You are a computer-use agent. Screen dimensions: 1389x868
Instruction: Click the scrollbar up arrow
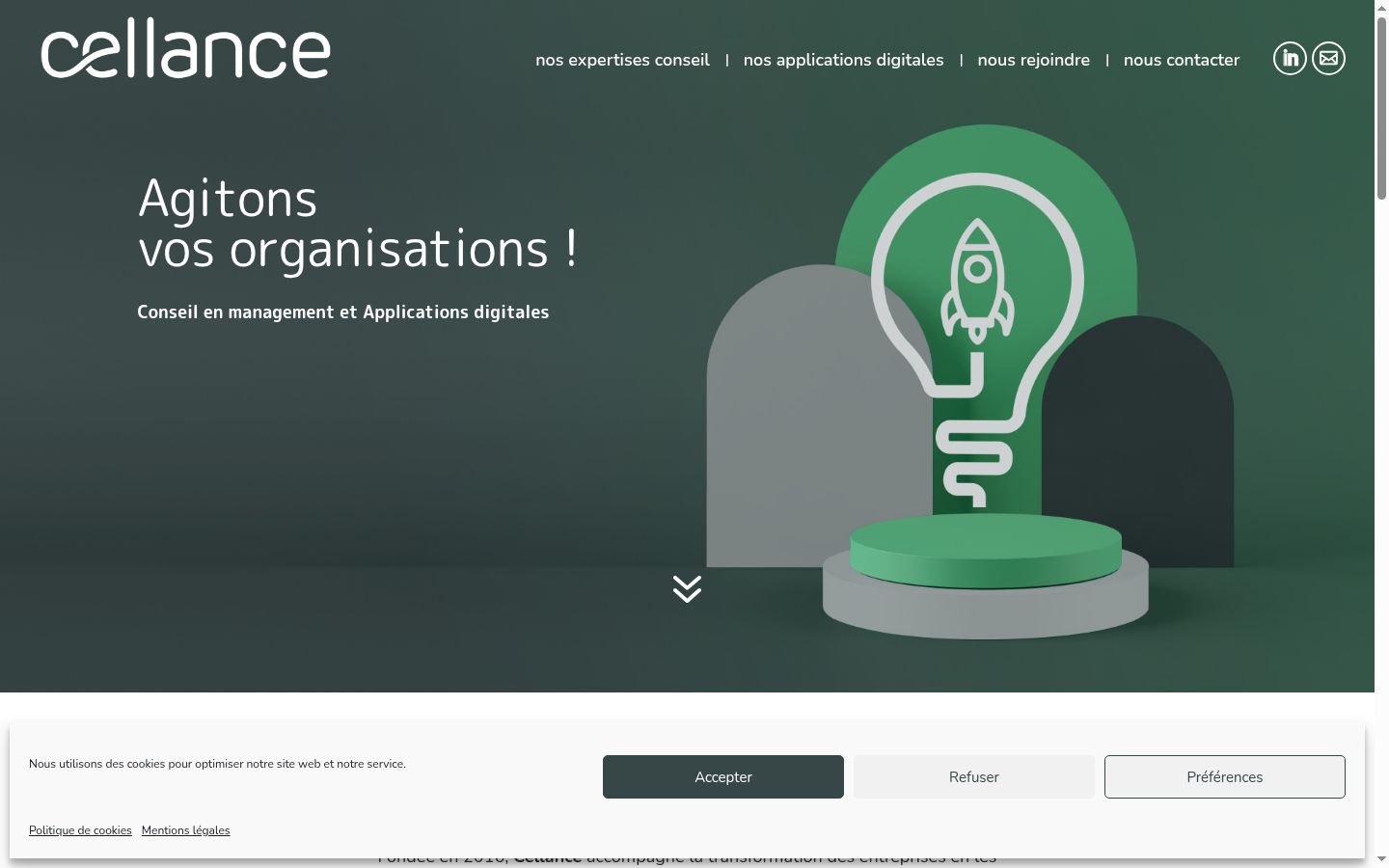[x=1381, y=8]
